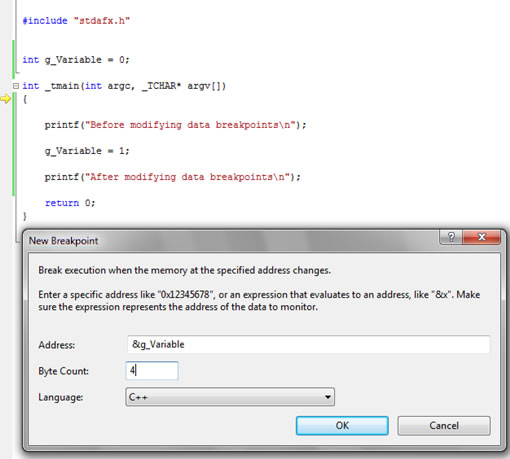510x459 pixels.
Task: Click the Address label
Action: [56, 345]
